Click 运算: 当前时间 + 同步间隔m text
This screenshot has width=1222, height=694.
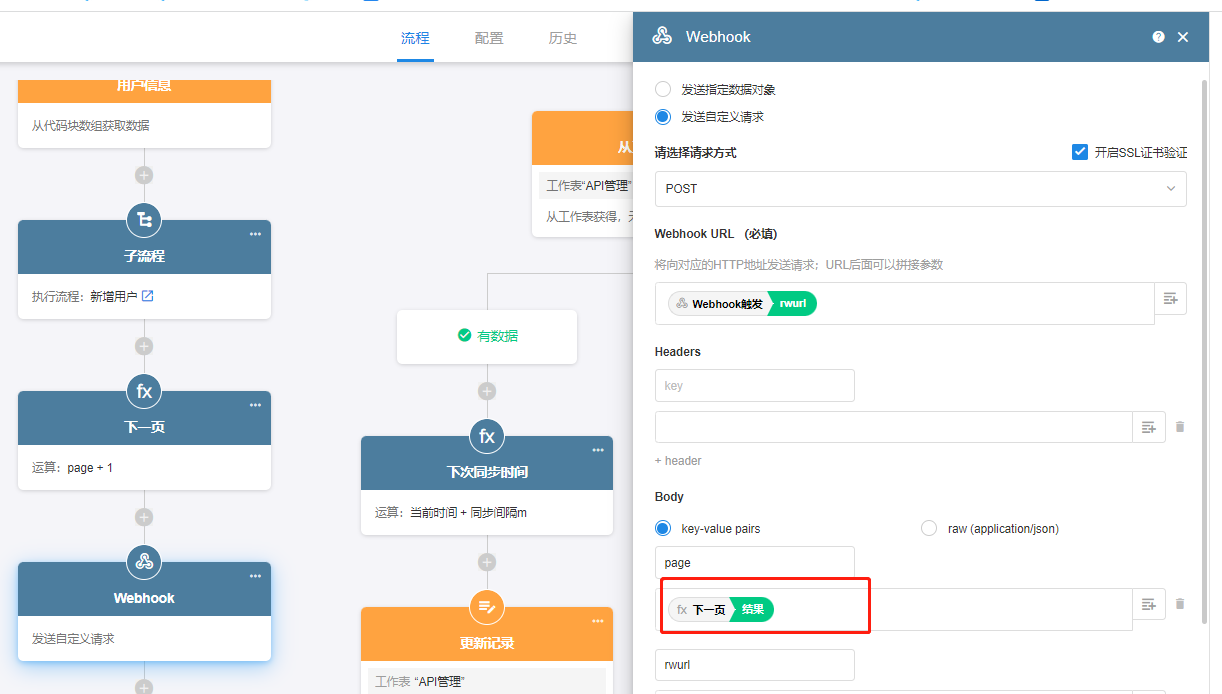pyautogui.click(x=451, y=512)
